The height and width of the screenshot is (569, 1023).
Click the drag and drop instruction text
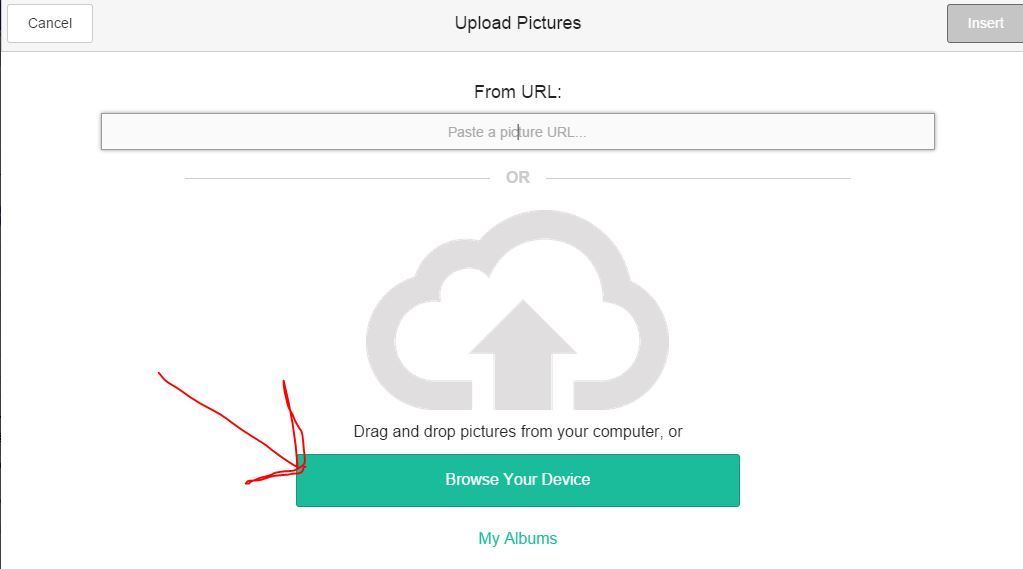517,432
